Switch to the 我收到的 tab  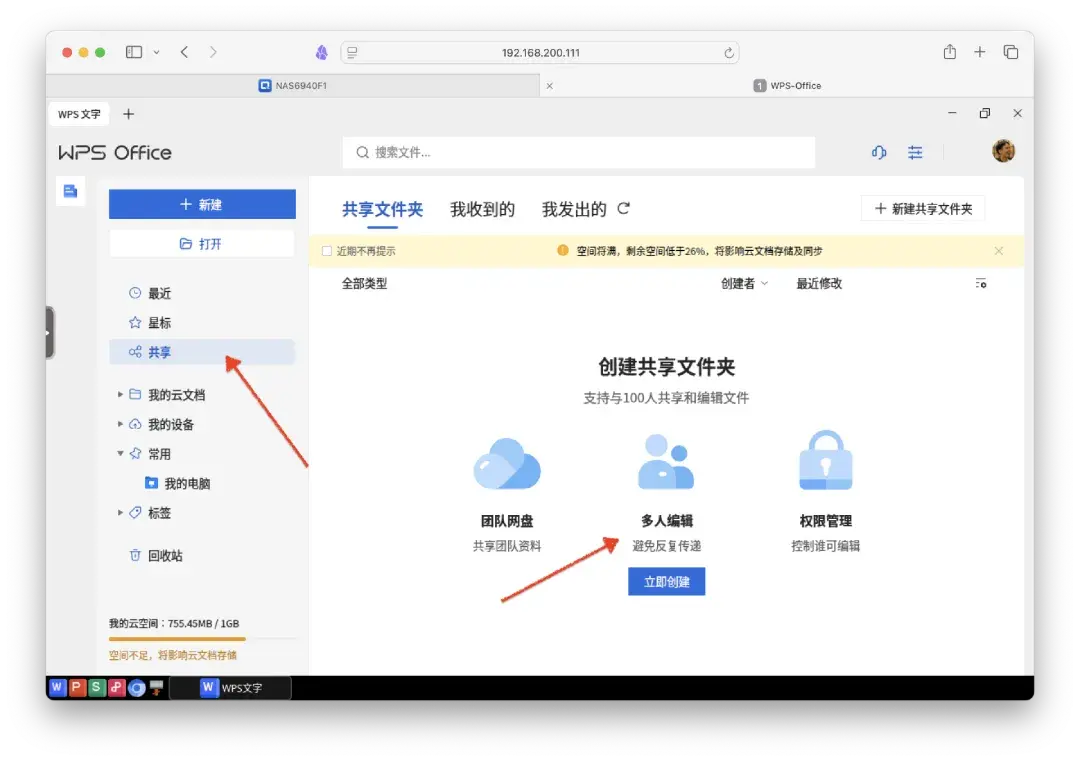[x=483, y=209]
